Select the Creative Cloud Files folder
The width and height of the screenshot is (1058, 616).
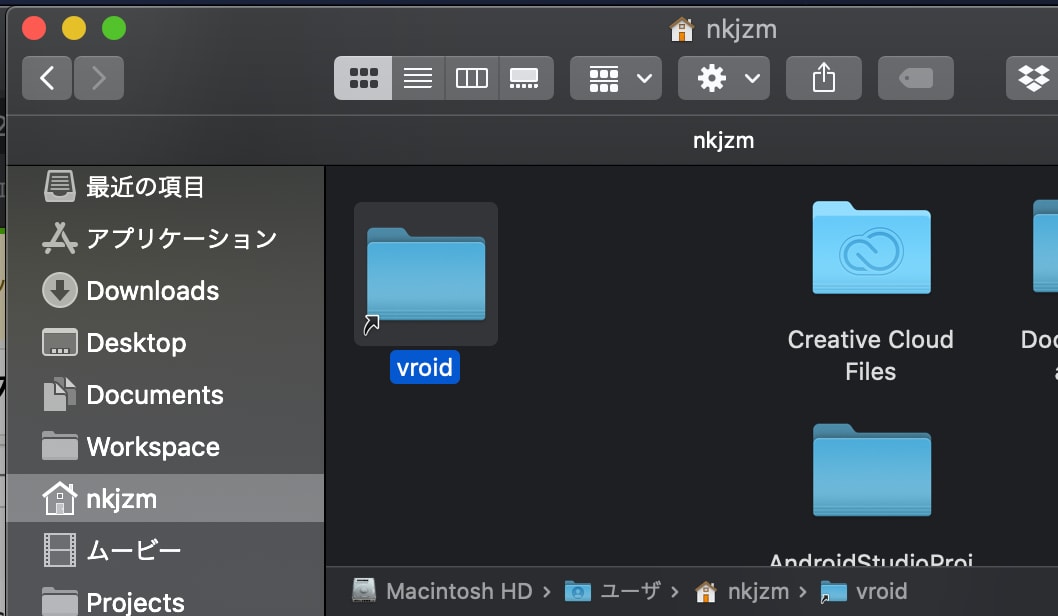pyautogui.click(x=870, y=249)
